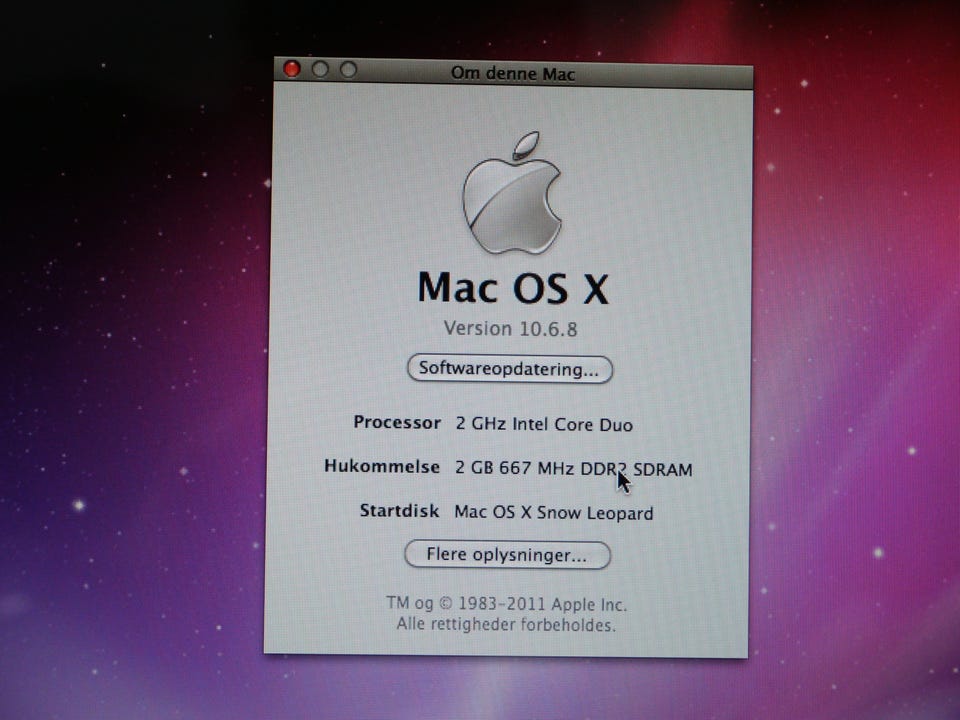The height and width of the screenshot is (720, 960).
Task: Click the Om denne Mac window title
Action: pyautogui.click(x=513, y=74)
